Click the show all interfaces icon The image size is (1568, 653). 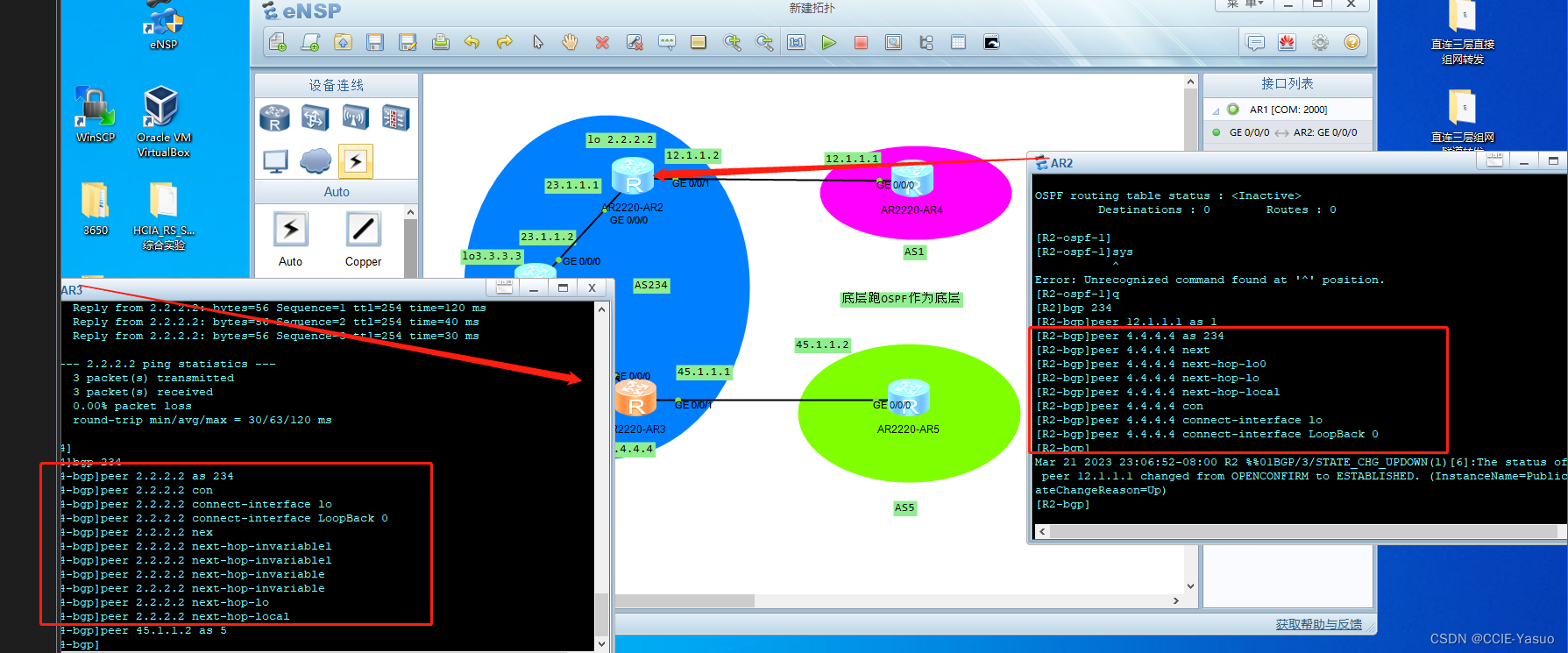tap(926, 42)
